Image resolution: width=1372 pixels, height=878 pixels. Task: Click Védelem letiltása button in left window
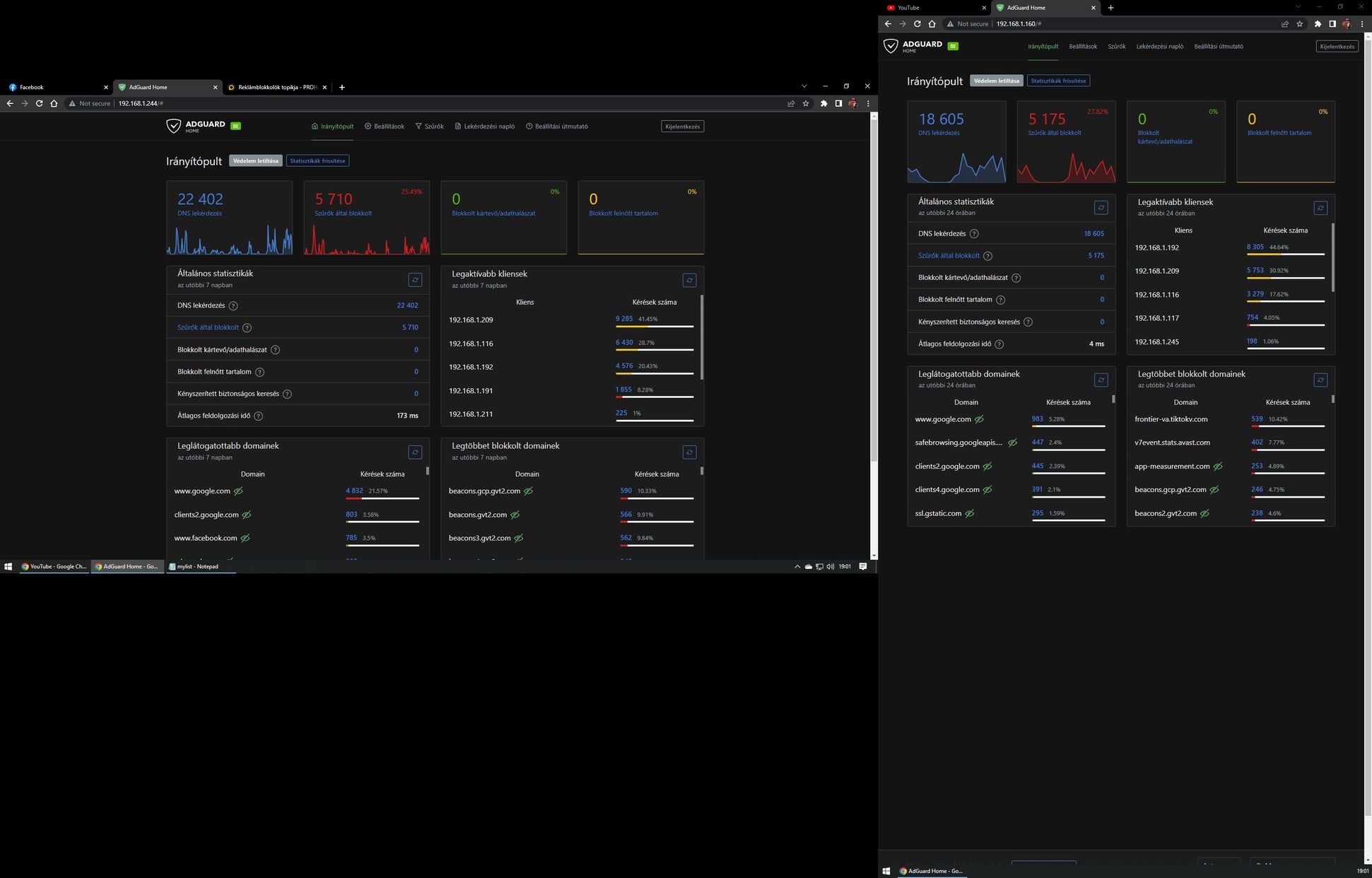pyautogui.click(x=256, y=161)
